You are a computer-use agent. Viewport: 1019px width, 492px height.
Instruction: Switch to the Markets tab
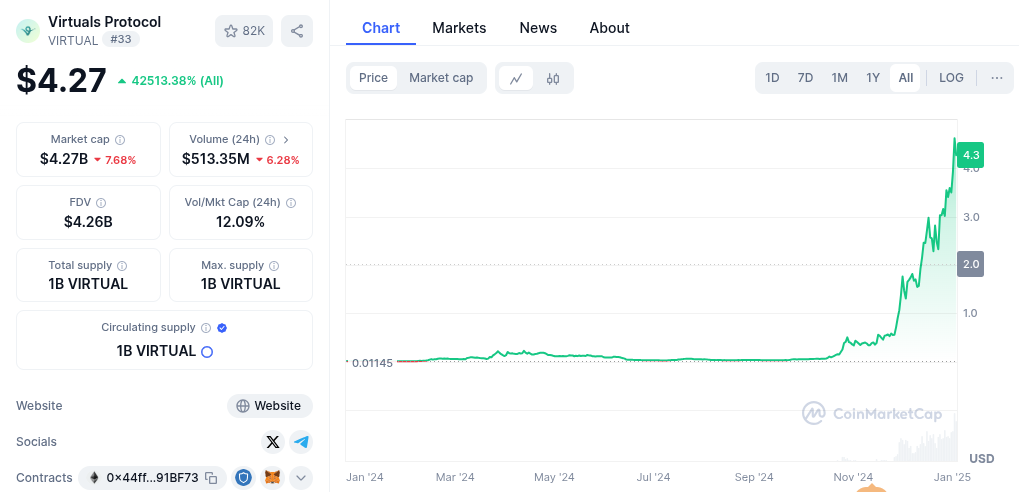click(459, 28)
